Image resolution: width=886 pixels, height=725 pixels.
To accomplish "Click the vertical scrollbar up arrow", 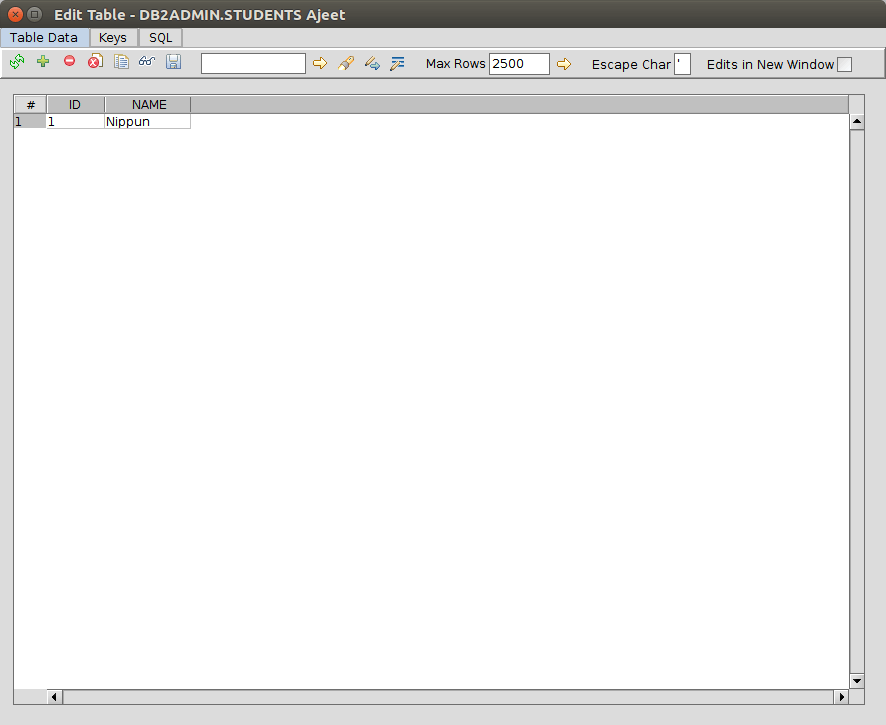I will [857, 121].
